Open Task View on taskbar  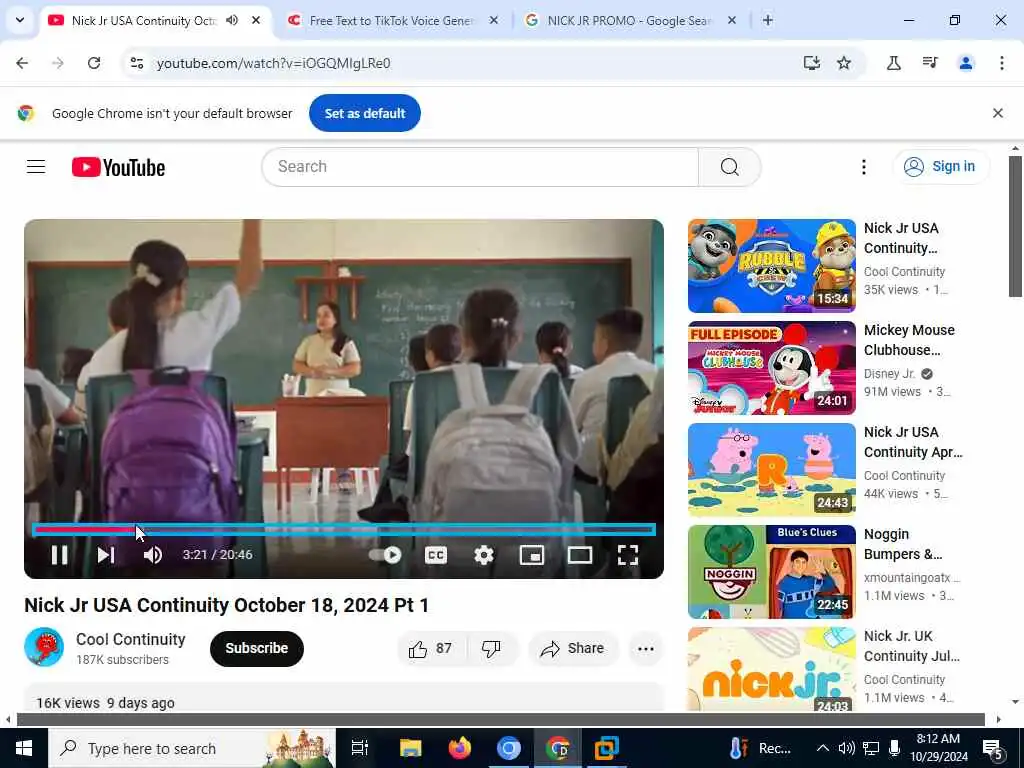point(359,748)
